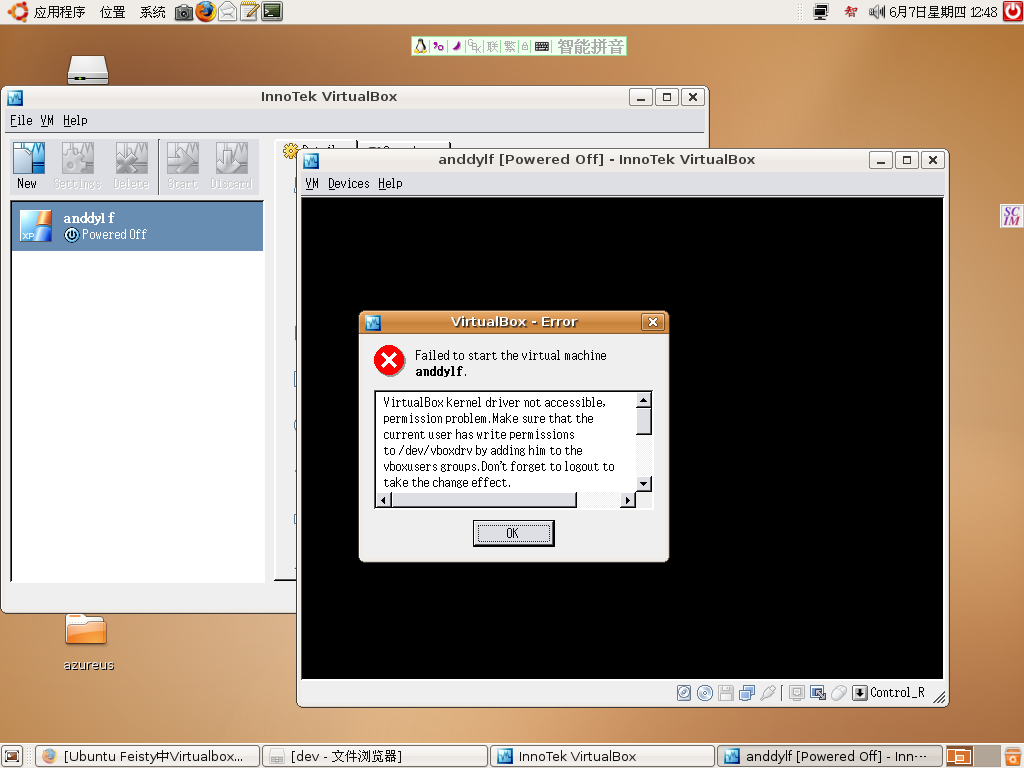
Task: Open the Help menu in the anddylf window
Action: (x=391, y=184)
